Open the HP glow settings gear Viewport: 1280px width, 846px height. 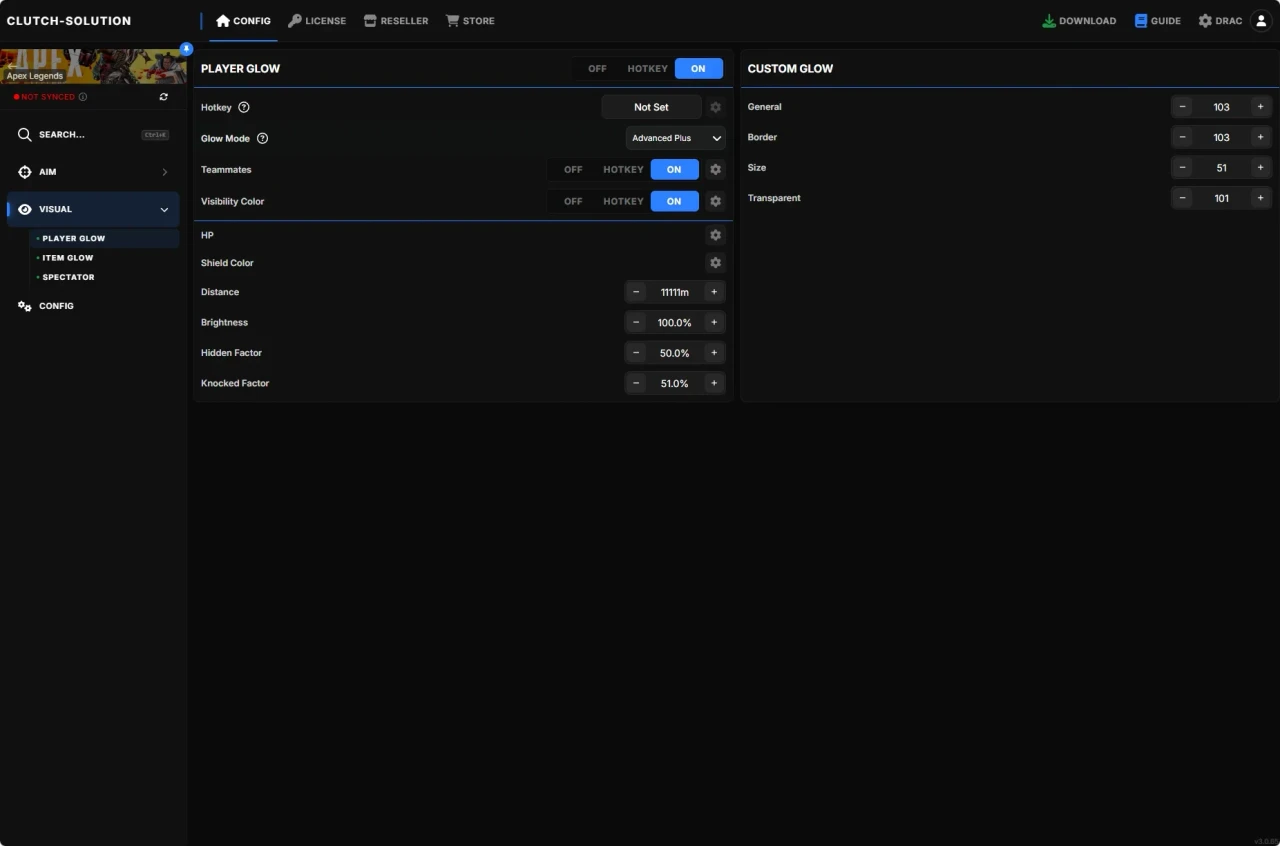(x=715, y=234)
